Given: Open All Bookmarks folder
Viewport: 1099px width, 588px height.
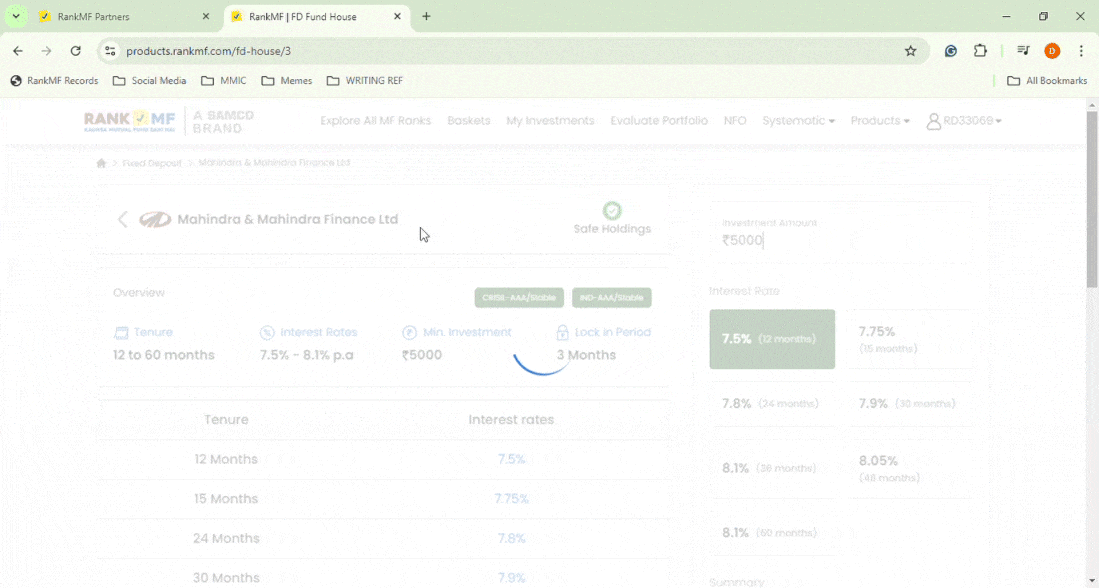Looking at the screenshot, I should coord(1047,81).
